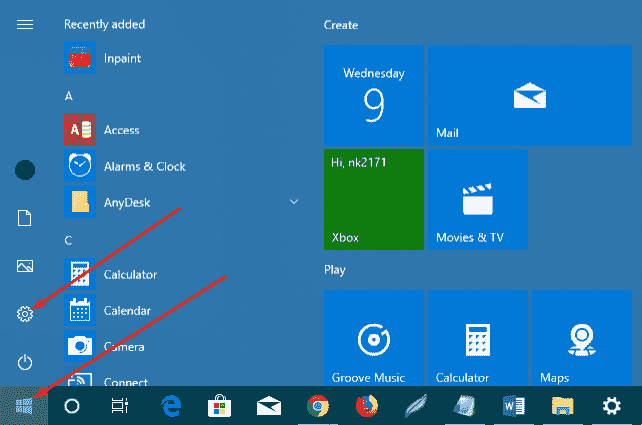Click the letter A group header
This screenshot has height=425, width=642.
pyautogui.click(x=68, y=96)
